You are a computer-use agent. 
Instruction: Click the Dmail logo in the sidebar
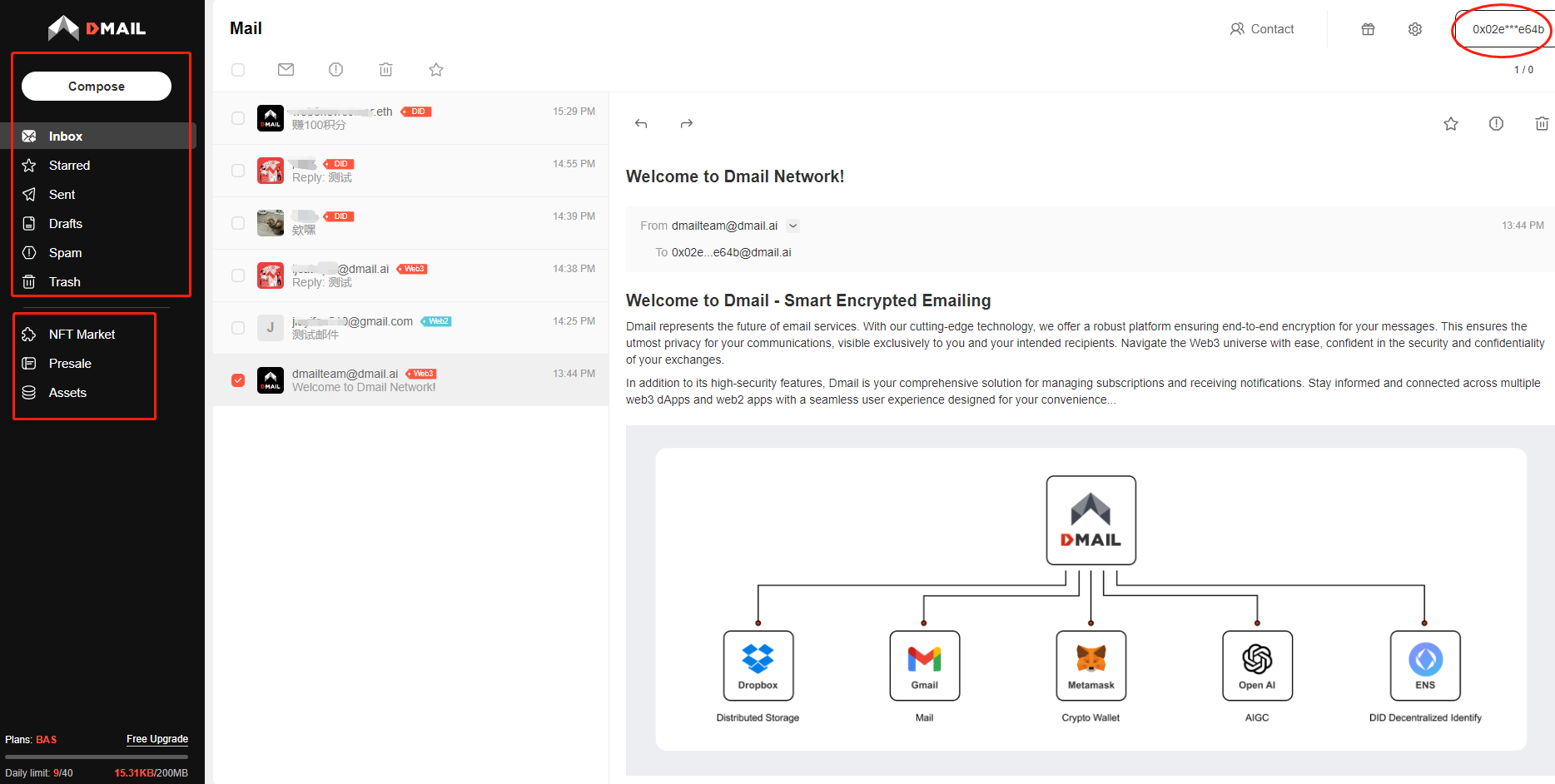[x=97, y=28]
